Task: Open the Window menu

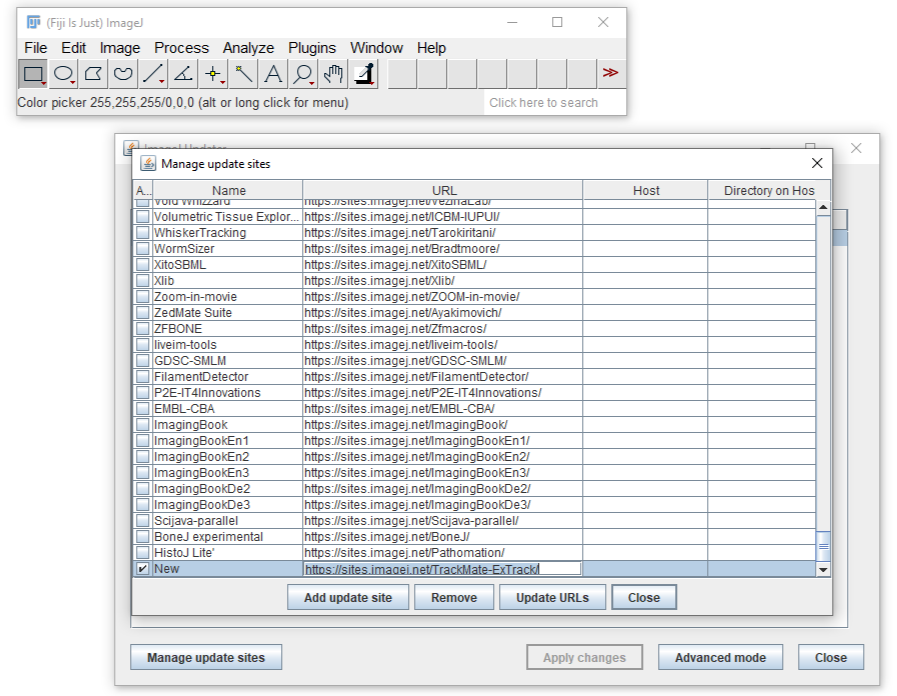Action: click(x=376, y=48)
